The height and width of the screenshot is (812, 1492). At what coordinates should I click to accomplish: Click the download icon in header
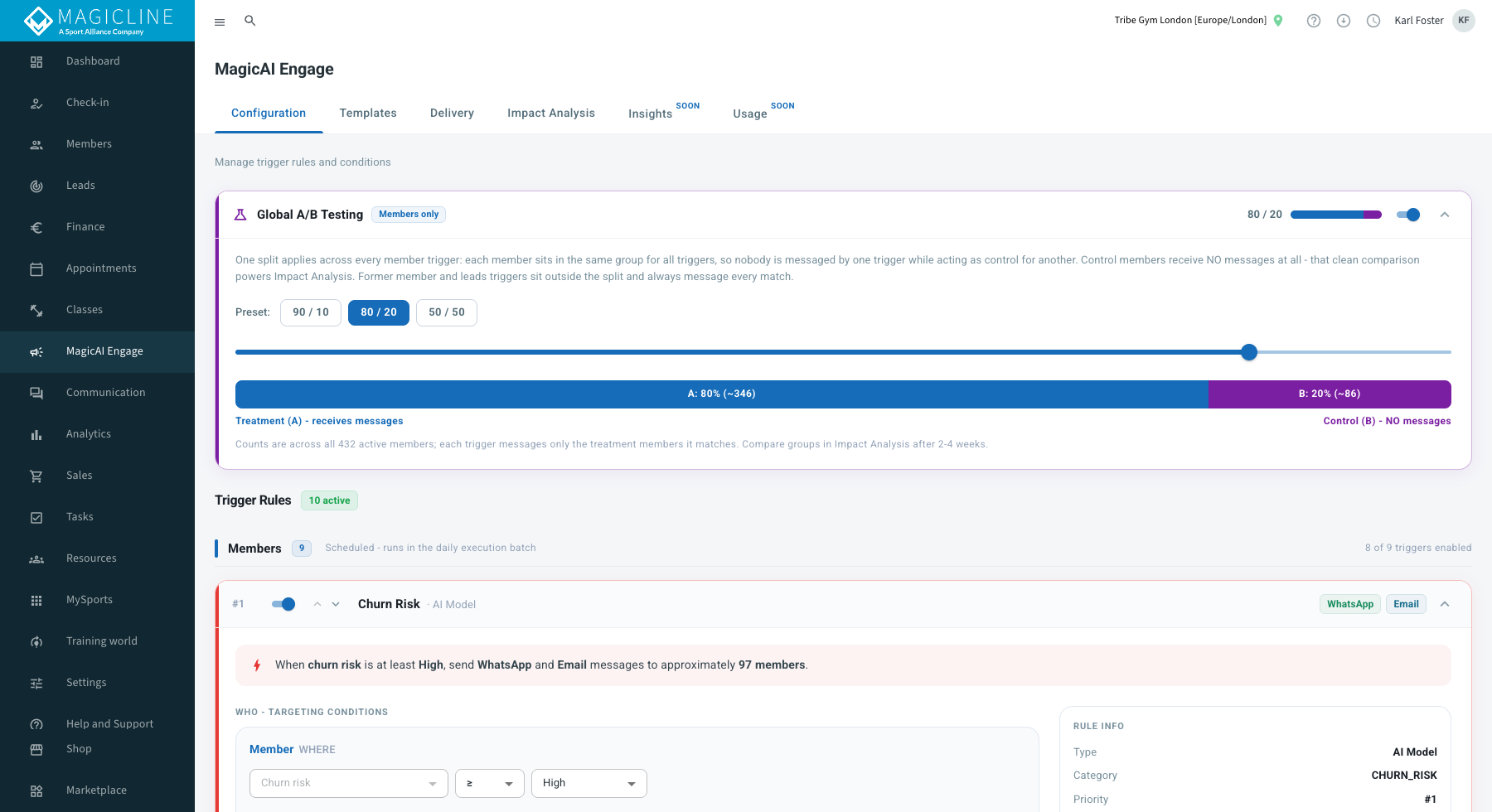click(1344, 21)
